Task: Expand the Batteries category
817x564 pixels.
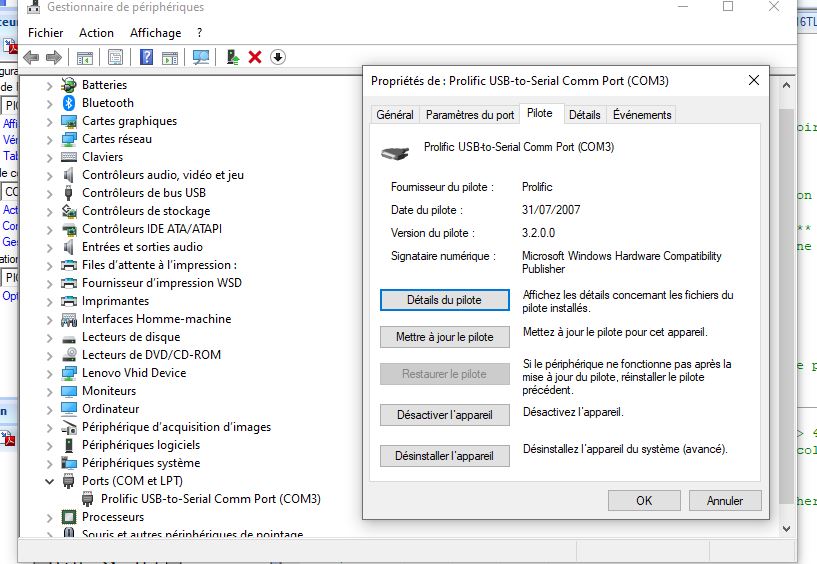Action: click(49, 85)
